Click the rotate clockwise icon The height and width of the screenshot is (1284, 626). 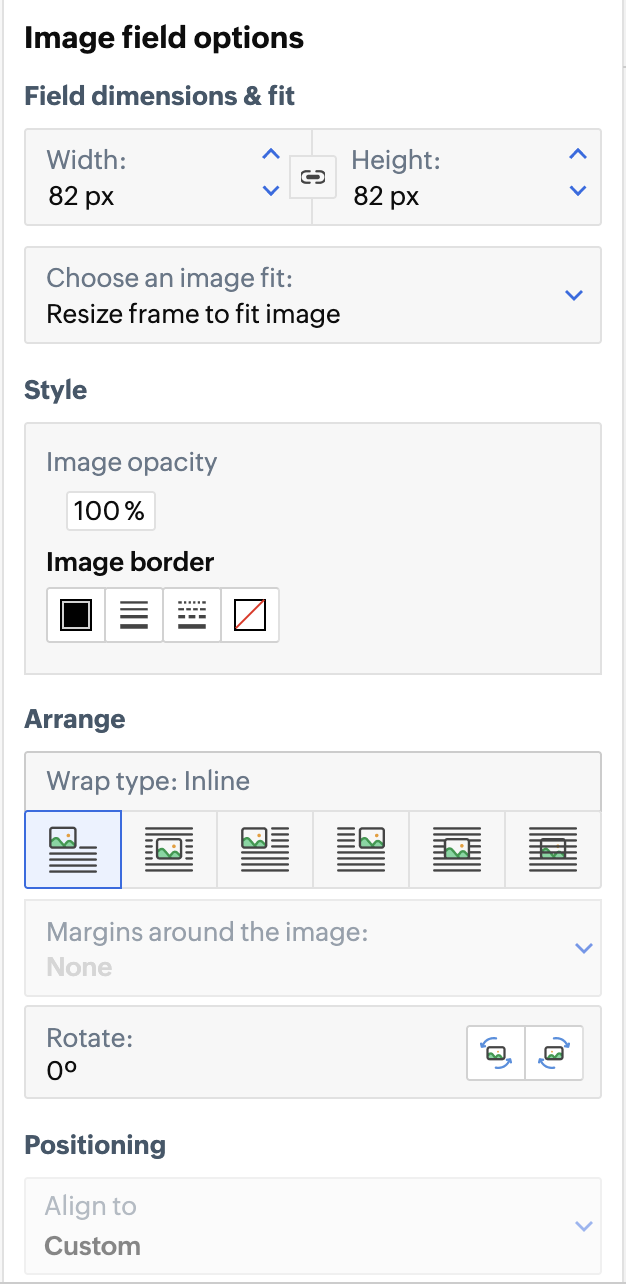(x=554, y=1052)
